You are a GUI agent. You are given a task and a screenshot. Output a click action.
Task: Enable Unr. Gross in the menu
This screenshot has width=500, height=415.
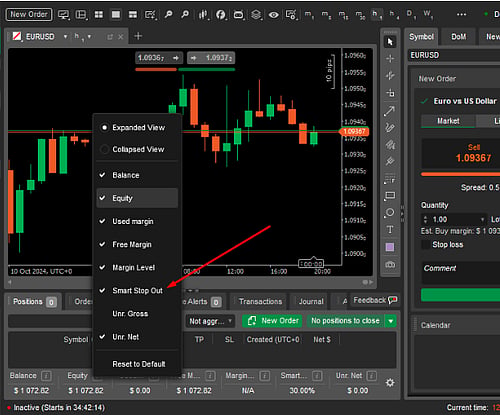point(137,314)
